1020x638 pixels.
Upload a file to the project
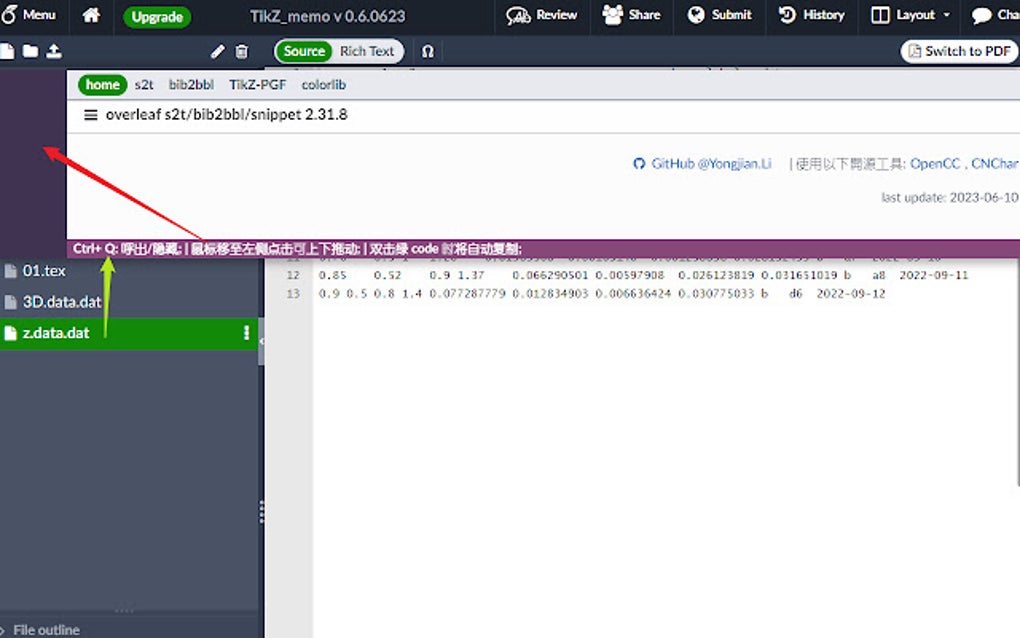click(54, 50)
